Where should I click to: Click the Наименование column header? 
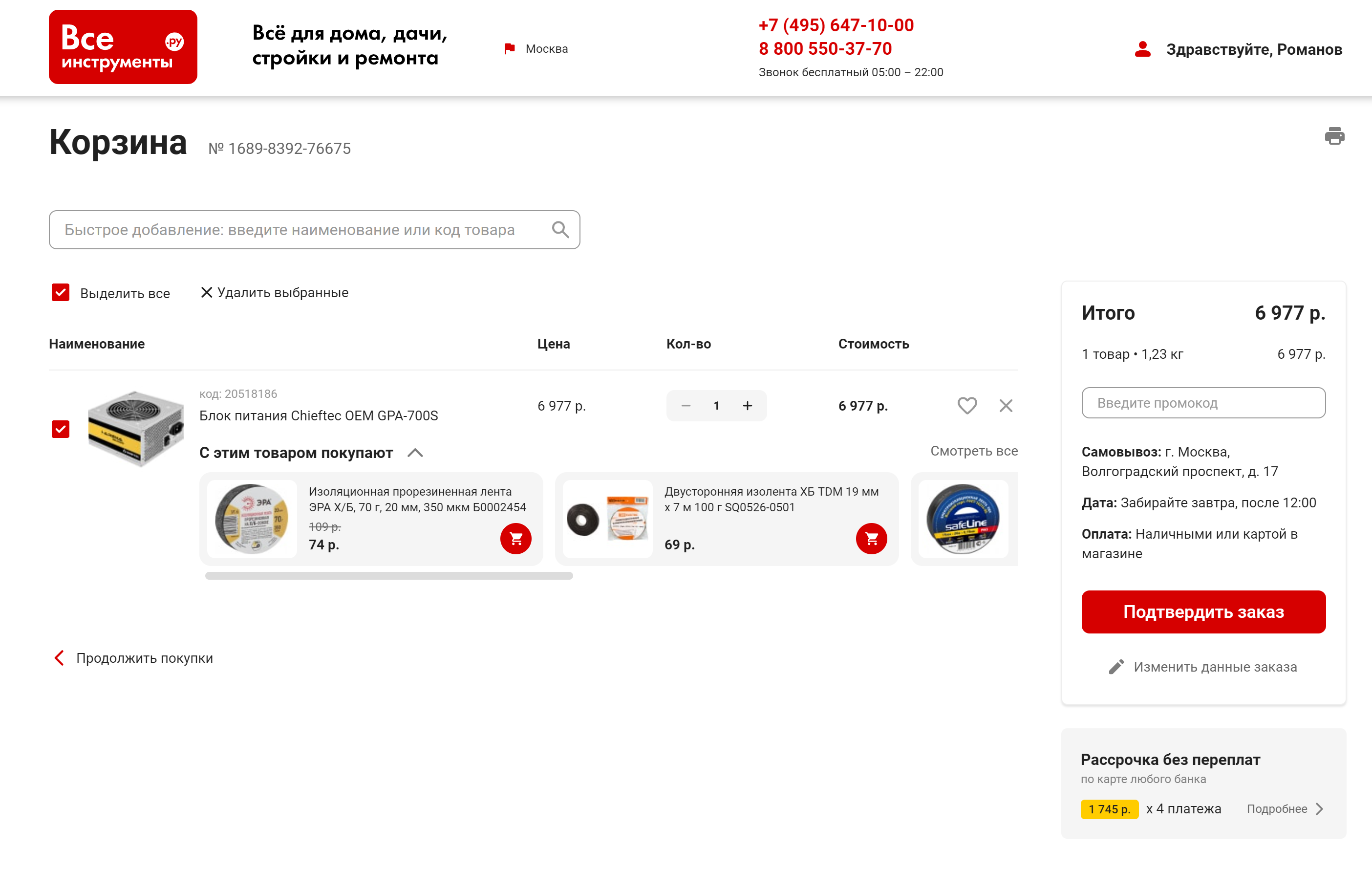(97, 344)
